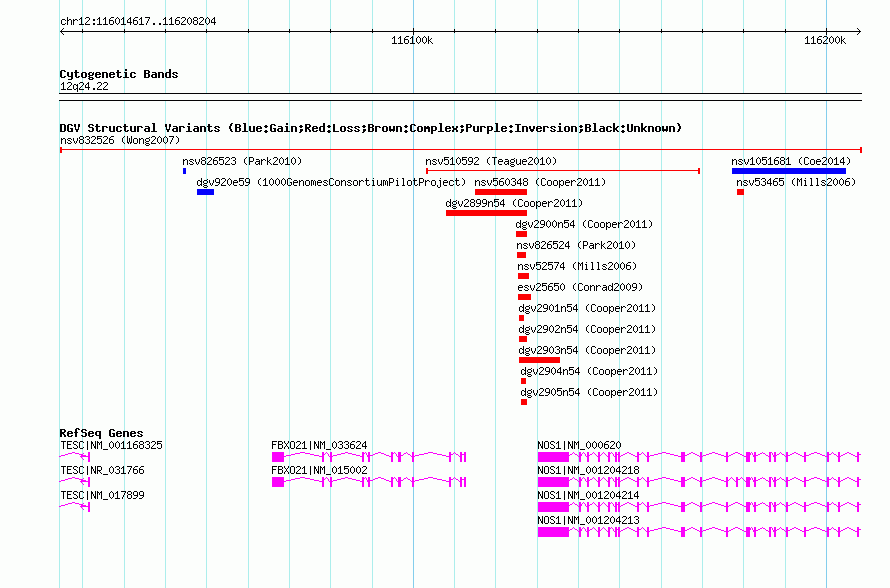The image size is (890, 588).
Task: Click the Cytogenetic Bands track title
Action: 119,74
